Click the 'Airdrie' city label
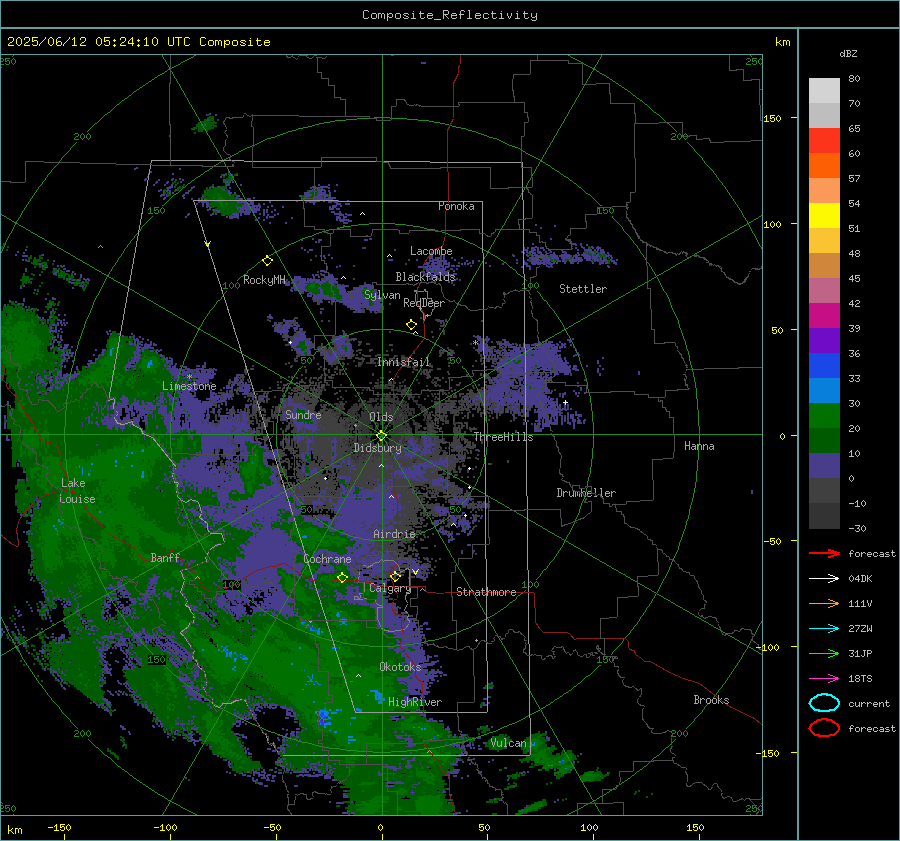 394,534
